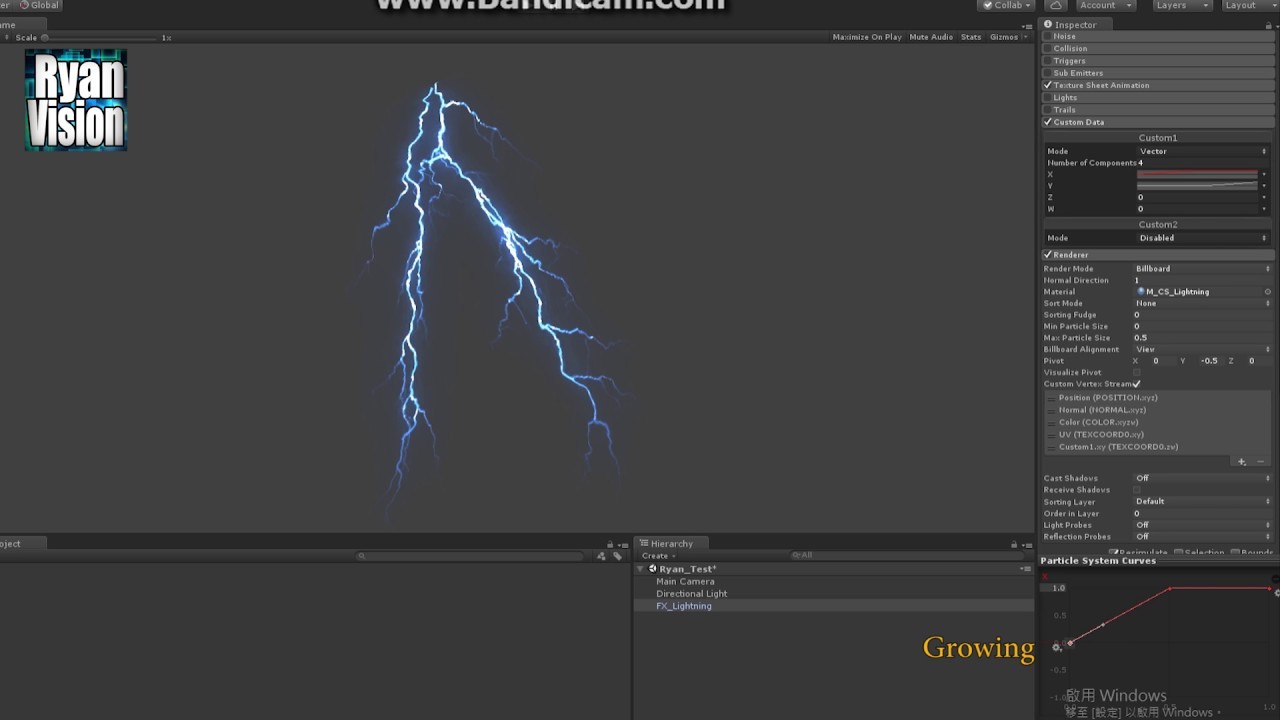Click the M_CS_Lightning material icon
1280x720 pixels.
pyautogui.click(x=1140, y=291)
